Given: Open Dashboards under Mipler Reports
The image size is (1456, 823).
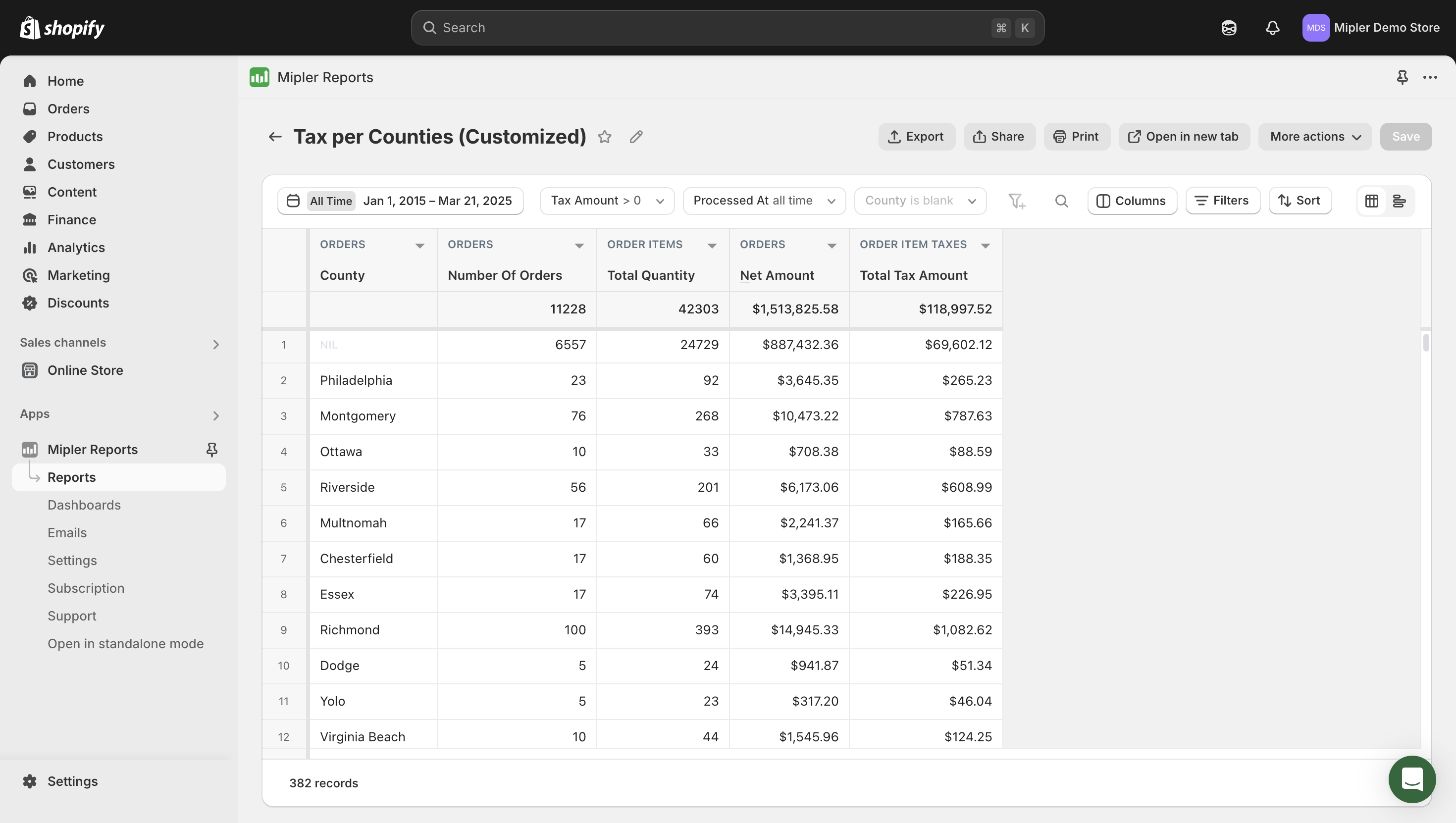Looking at the screenshot, I should [x=84, y=505].
